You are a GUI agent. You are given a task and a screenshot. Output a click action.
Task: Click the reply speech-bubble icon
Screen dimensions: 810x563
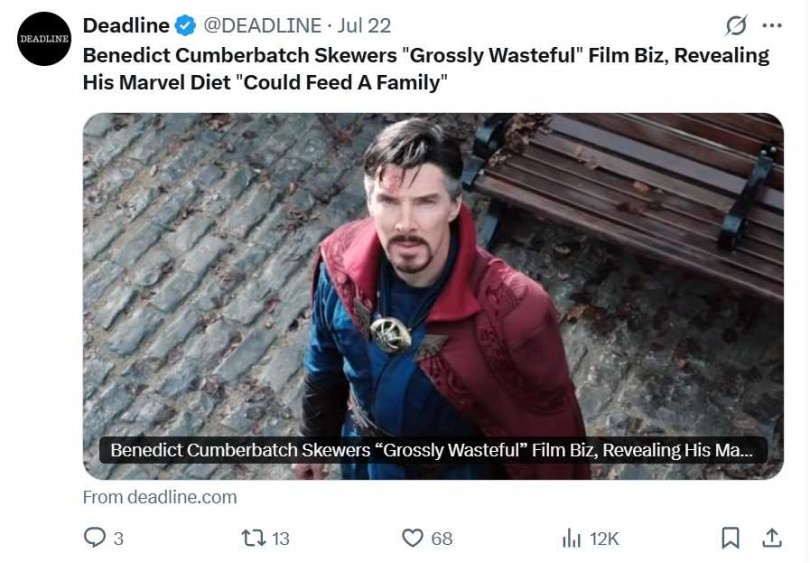[x=94, y=538]
